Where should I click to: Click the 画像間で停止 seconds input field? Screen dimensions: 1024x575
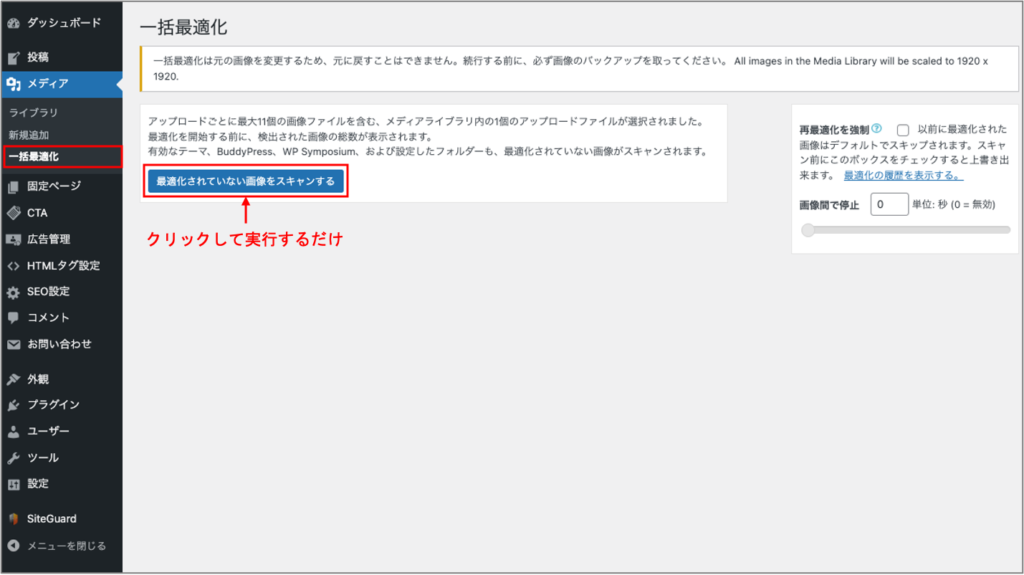point(888,204)
